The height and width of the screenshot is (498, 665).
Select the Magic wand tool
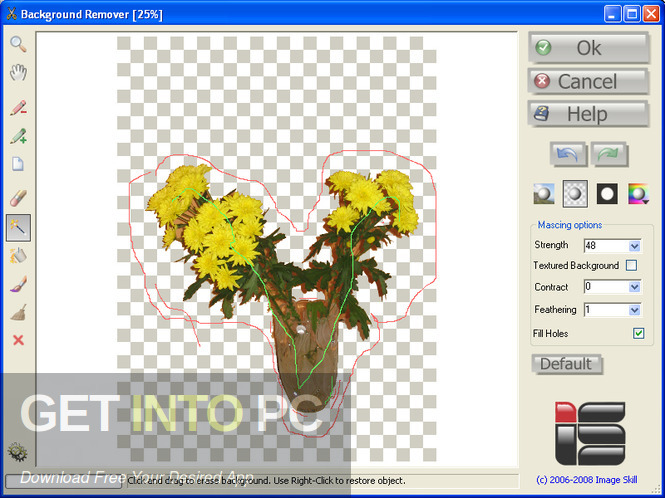click(x=18, y=228)
